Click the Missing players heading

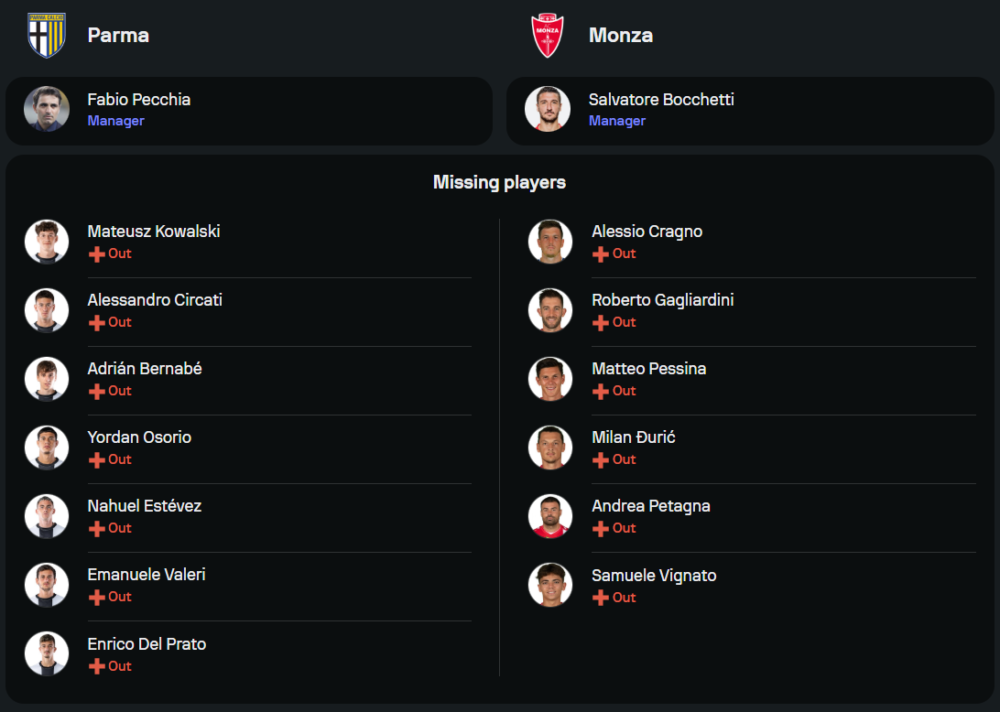[x=499, y=182]
